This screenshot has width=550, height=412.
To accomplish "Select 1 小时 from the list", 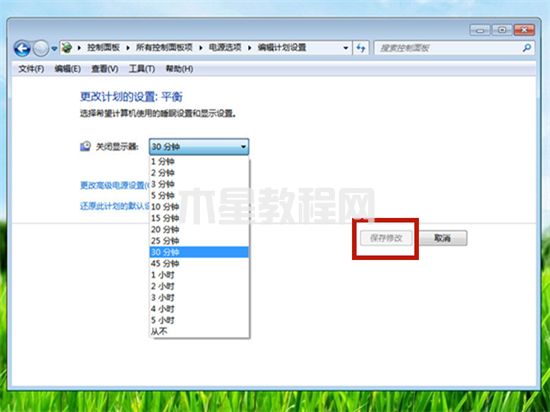I will [x=199, y=275].
